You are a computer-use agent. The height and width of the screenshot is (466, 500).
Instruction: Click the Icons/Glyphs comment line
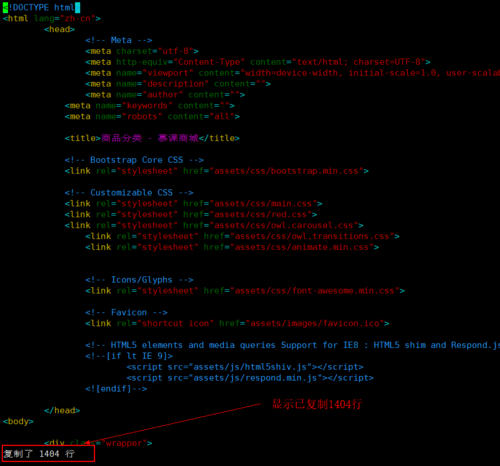(x=139, y=280)
